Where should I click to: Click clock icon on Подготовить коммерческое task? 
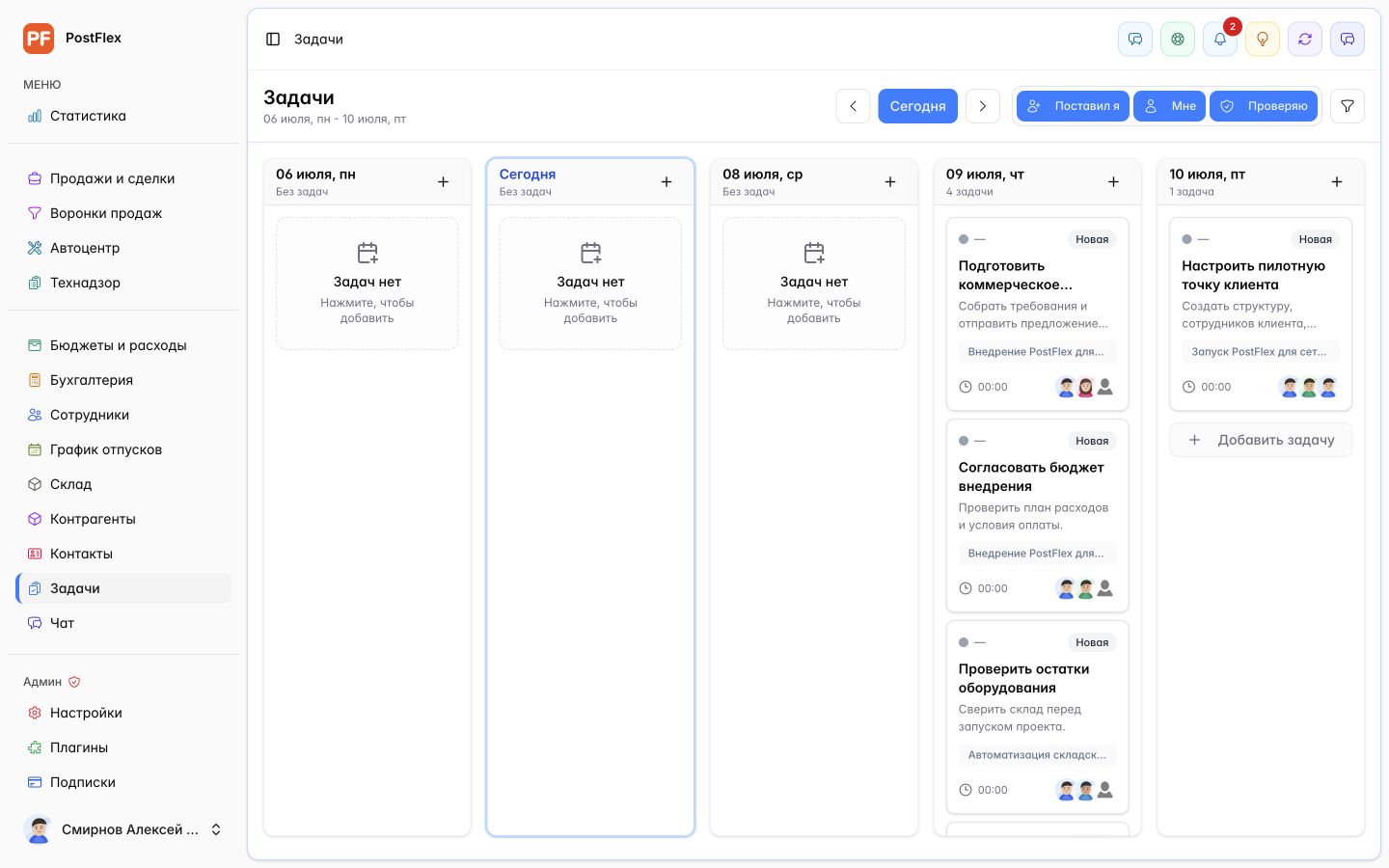point(966,387)
